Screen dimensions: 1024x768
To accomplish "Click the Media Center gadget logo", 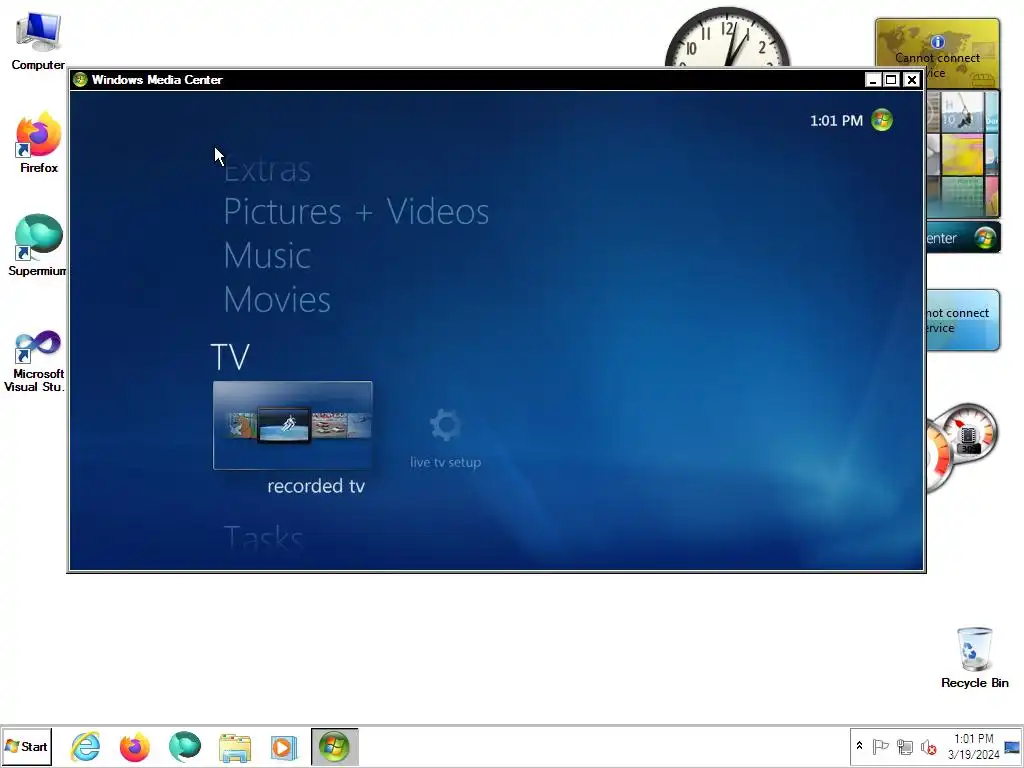I will coord(985,238).
